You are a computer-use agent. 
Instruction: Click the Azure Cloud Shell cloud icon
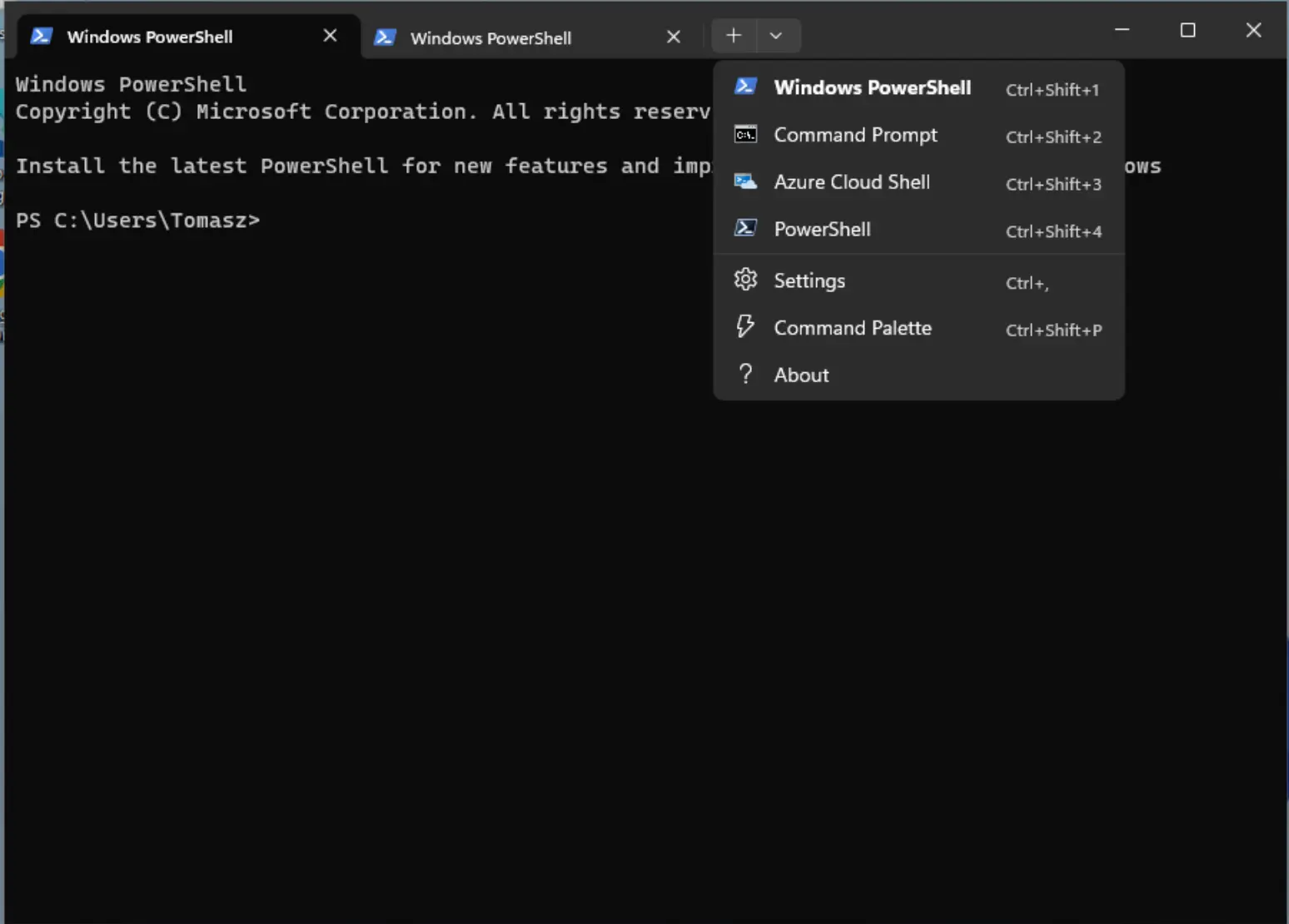point(745,181)
